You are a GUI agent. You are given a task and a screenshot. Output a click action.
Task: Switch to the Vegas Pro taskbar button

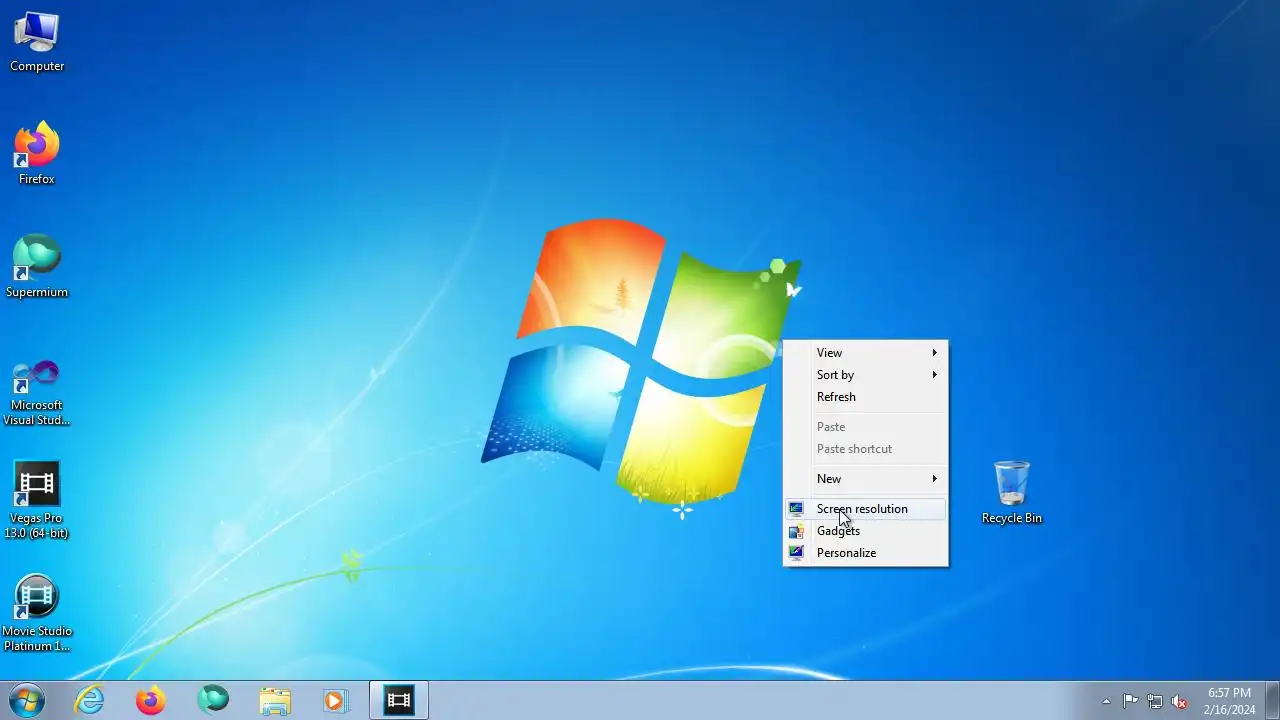pyautogui.click(x=399, y=700)
